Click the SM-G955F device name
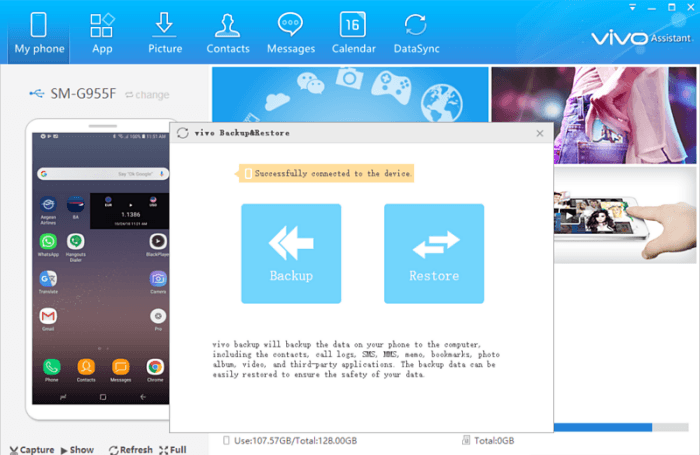Viewport: 700px width, 455px height. pyautogui.click(x=83, y=94)
